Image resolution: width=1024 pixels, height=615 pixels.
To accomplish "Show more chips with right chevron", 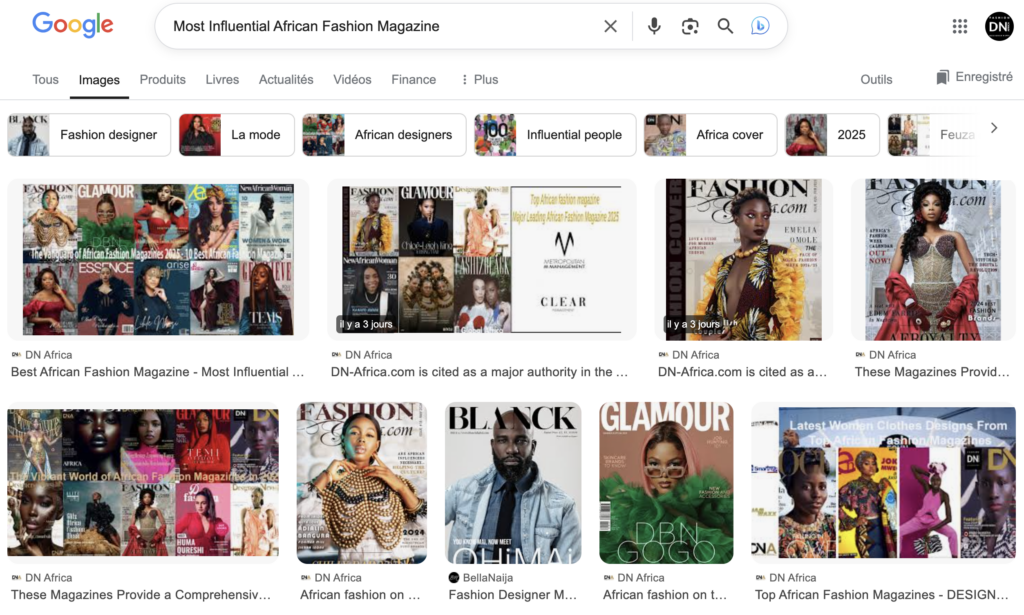I will pyautogui.click(x=994, y=128).
